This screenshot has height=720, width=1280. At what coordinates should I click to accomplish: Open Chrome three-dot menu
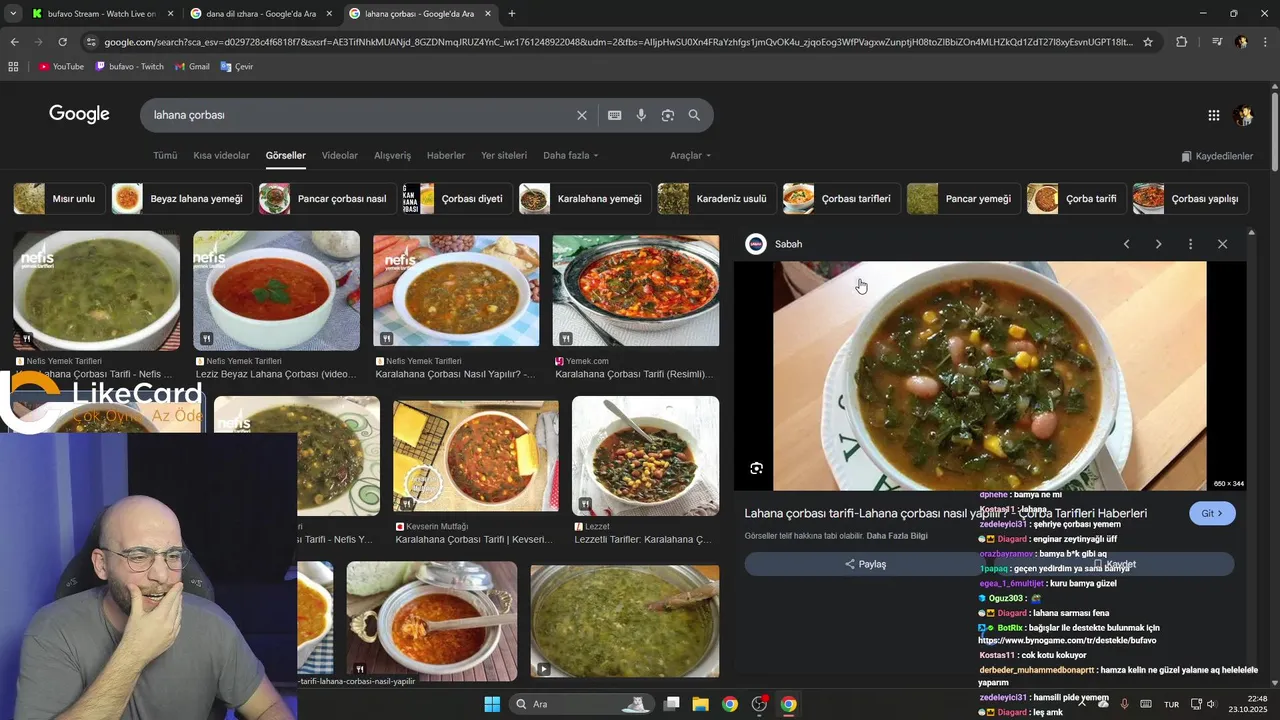coord(1266,42)
